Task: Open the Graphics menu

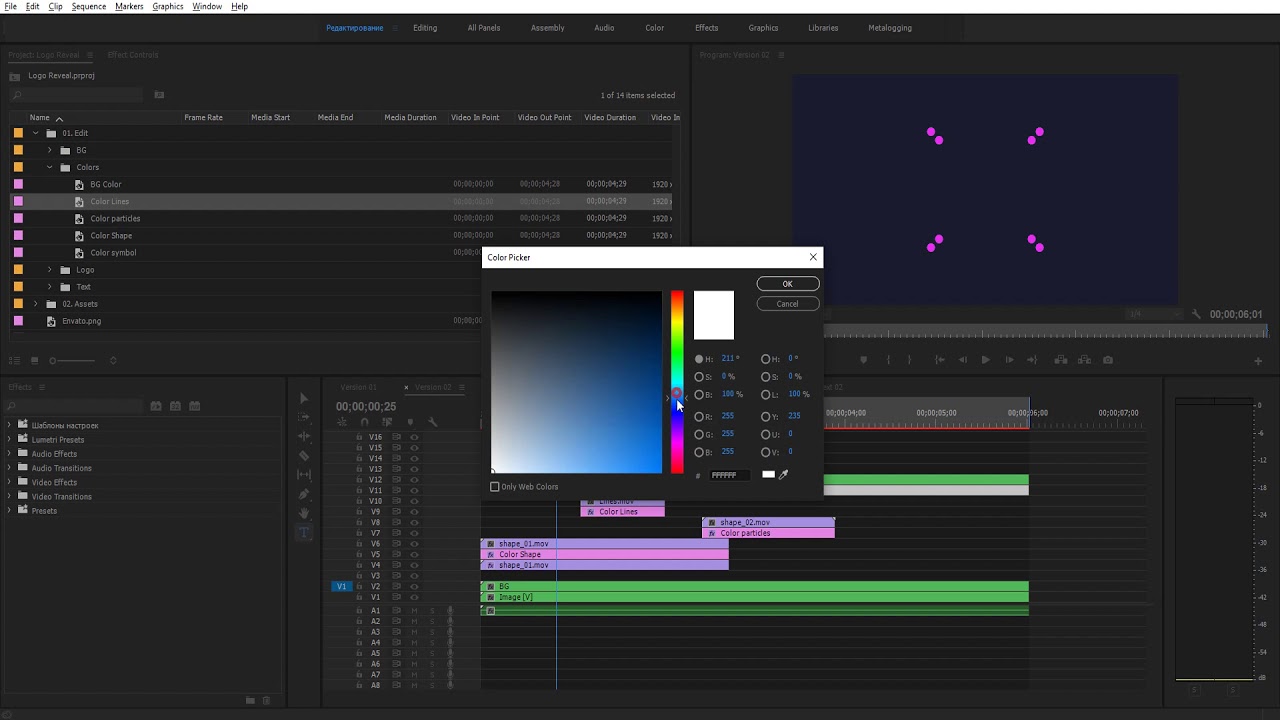Action: (168, 6)
